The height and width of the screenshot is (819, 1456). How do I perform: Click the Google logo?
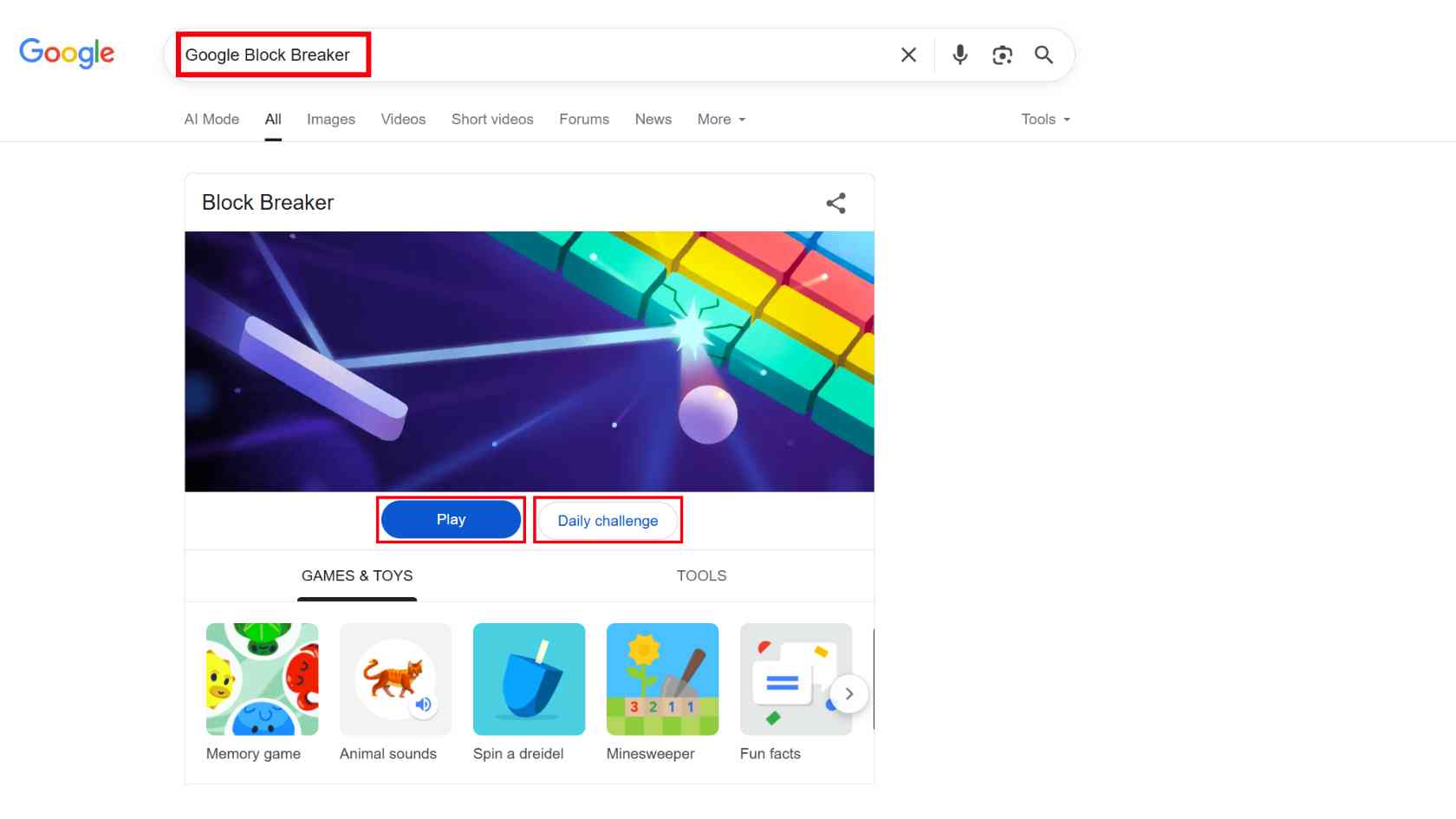tap(67, 53)
